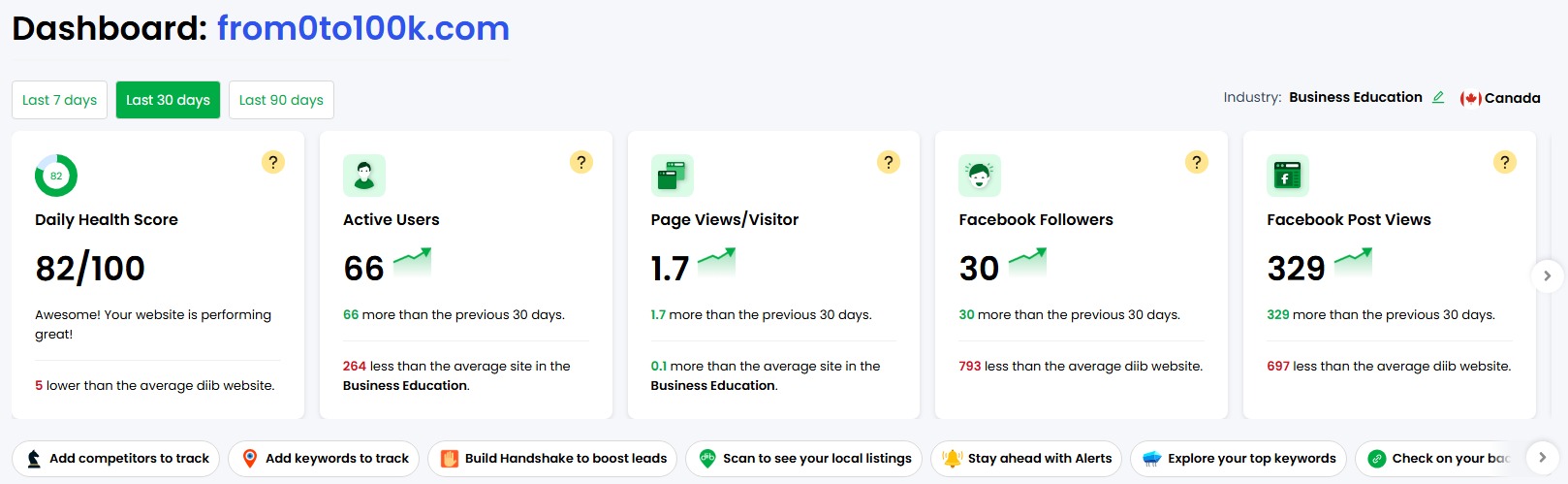
Task: Click Add keywords to track button
Action: click(x=324, y=458)
